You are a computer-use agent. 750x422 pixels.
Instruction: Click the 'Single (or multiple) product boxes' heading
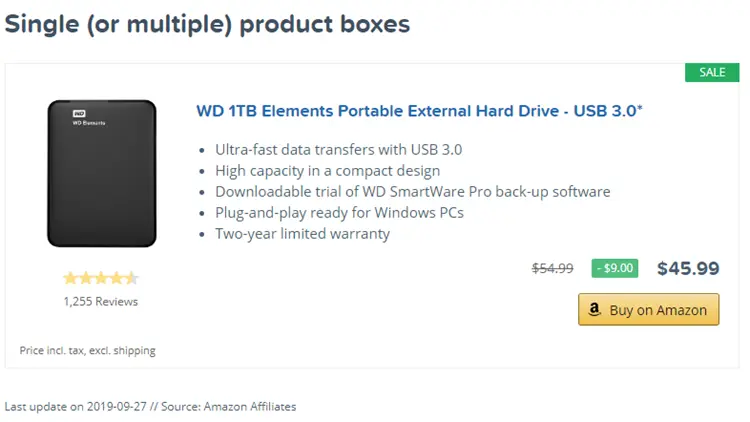coord(208,24)
